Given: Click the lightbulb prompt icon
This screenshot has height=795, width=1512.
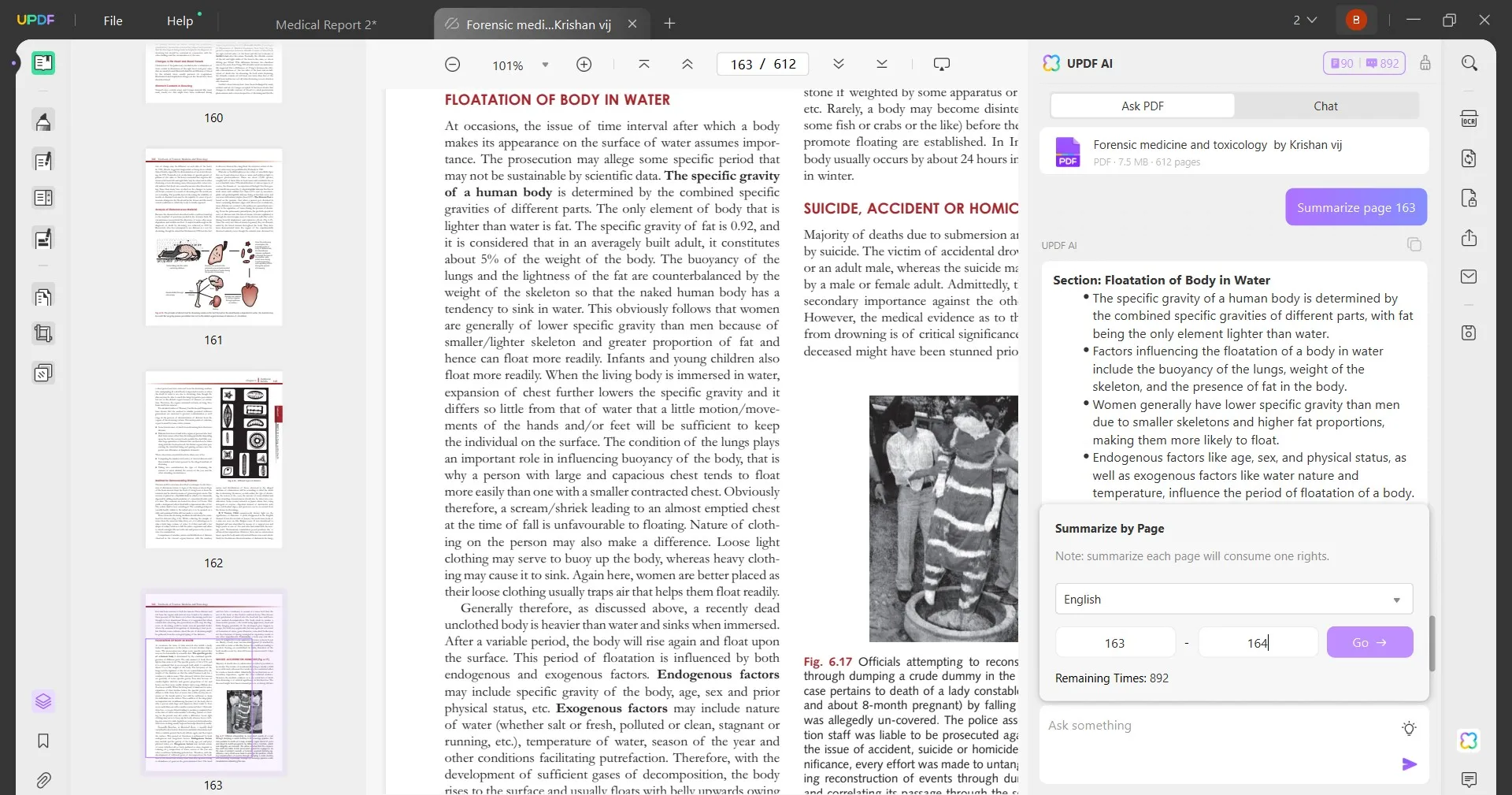Looking at the screenshot, I should coord(1410,729).
